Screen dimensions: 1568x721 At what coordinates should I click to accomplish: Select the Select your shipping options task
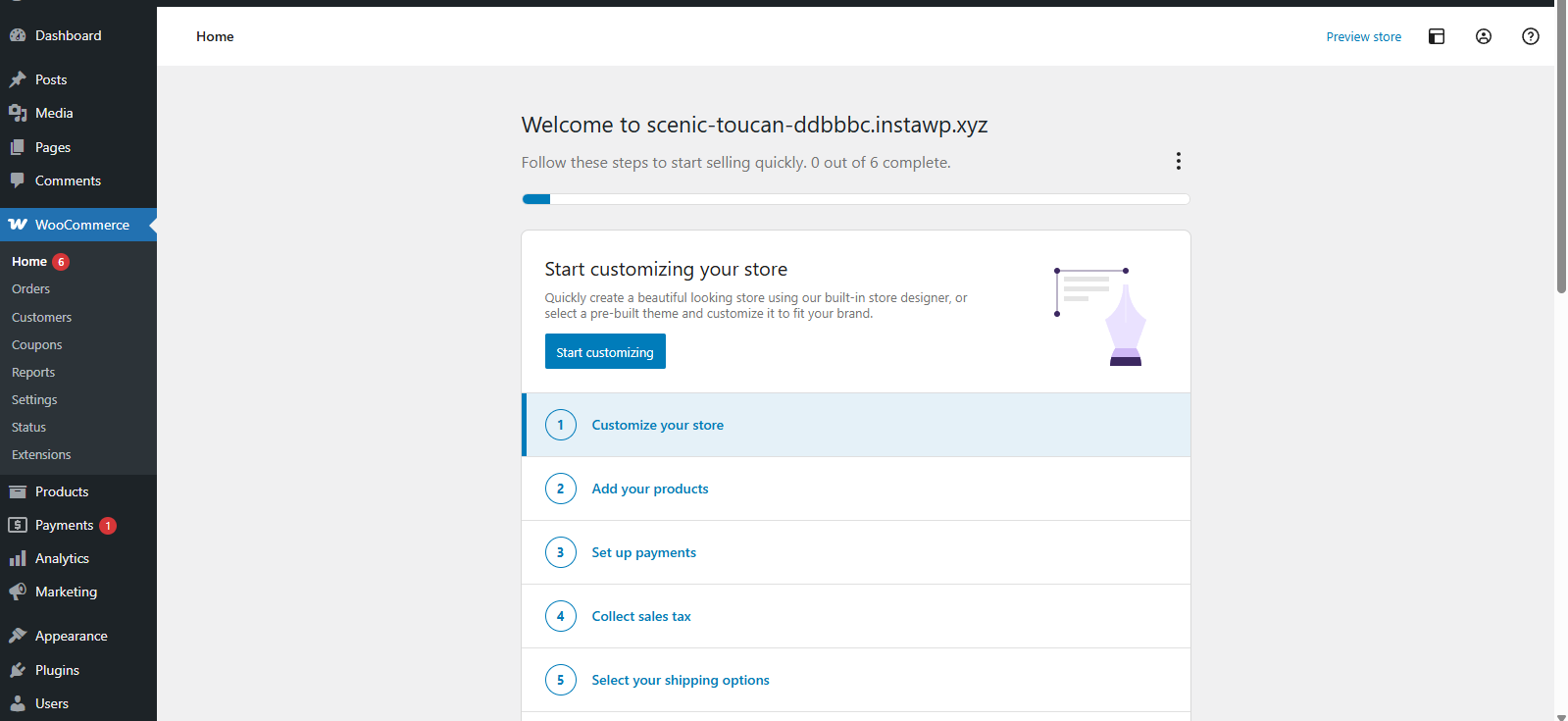pos(856,680)
